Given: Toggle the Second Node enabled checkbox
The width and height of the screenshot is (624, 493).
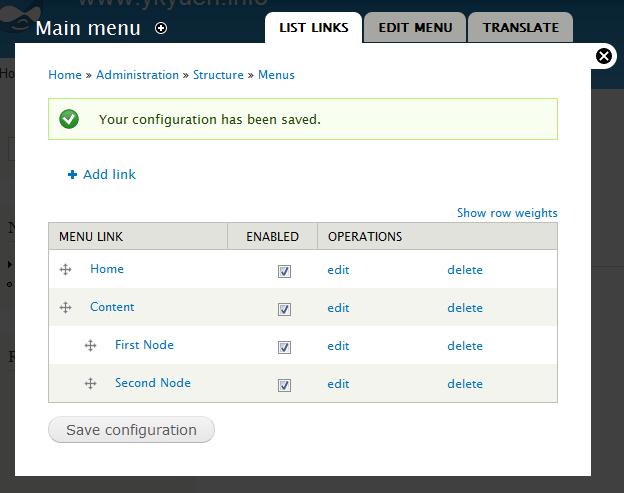Looking at the screenshot, I should point(284,385).
